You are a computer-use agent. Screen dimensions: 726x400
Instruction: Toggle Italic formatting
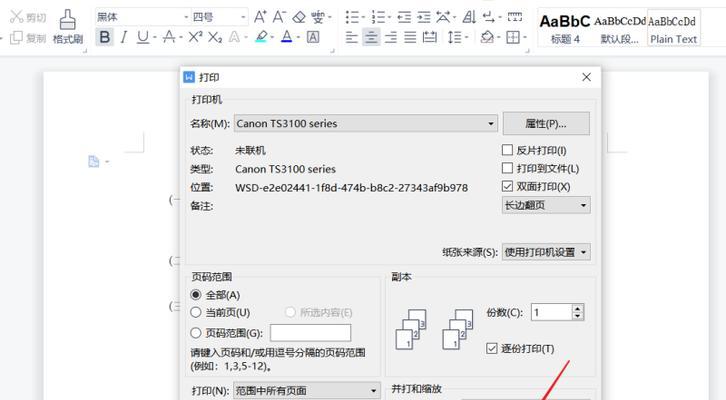point(124,37)
